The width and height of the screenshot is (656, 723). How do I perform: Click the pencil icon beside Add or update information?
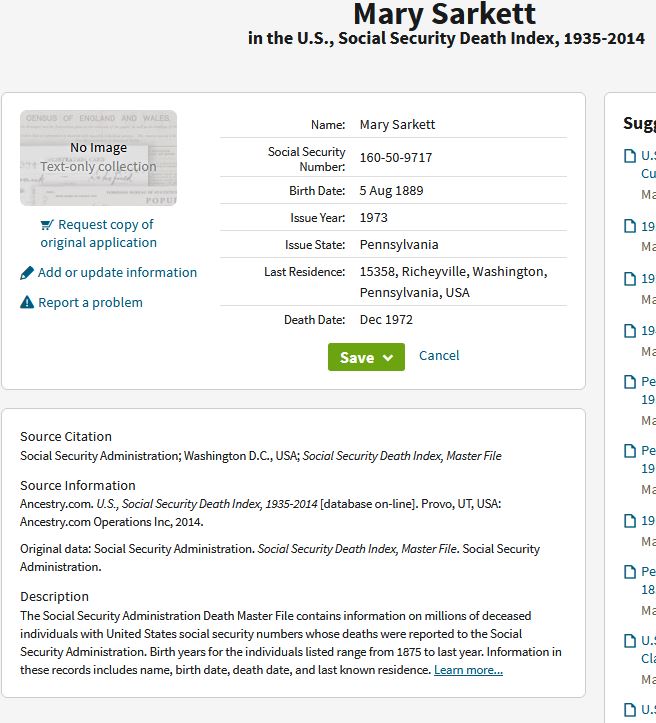[x=27, y=273]
